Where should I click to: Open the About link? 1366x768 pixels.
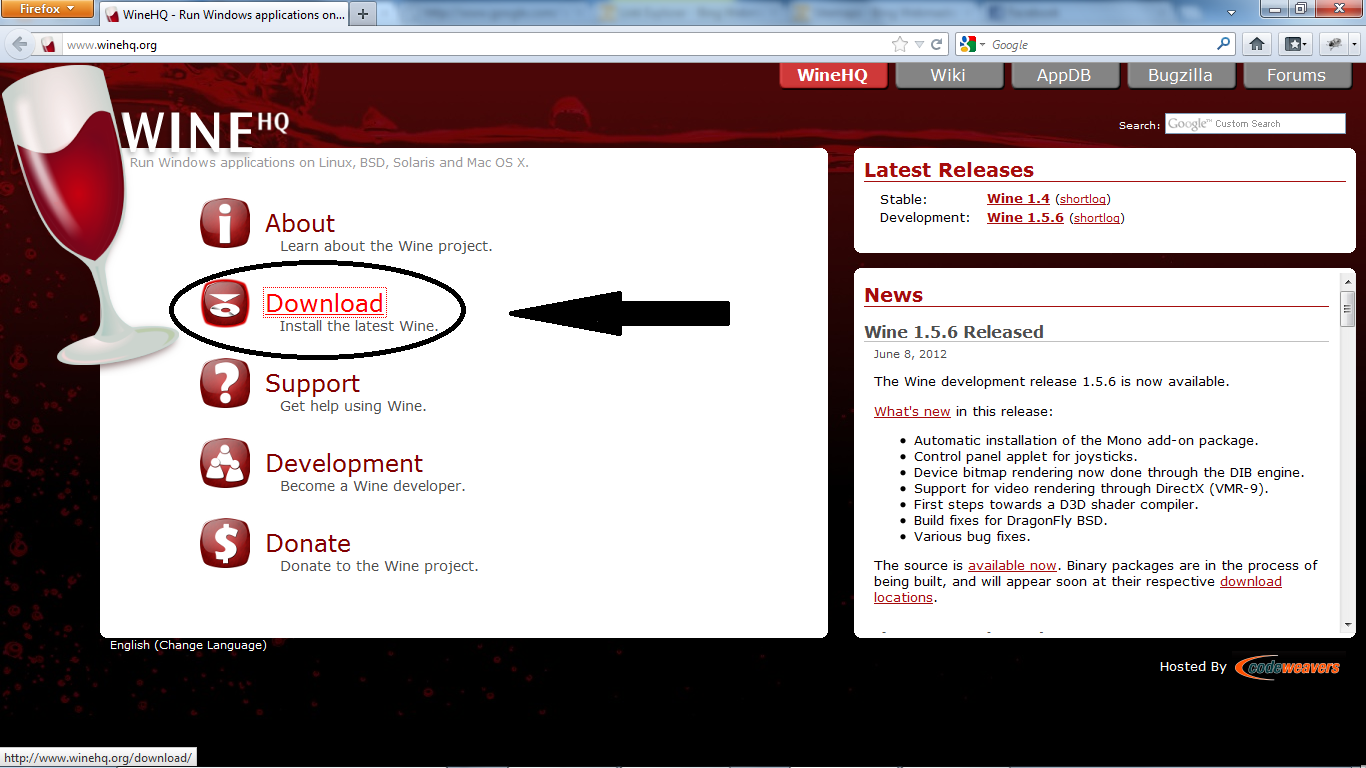pos(300,223)
